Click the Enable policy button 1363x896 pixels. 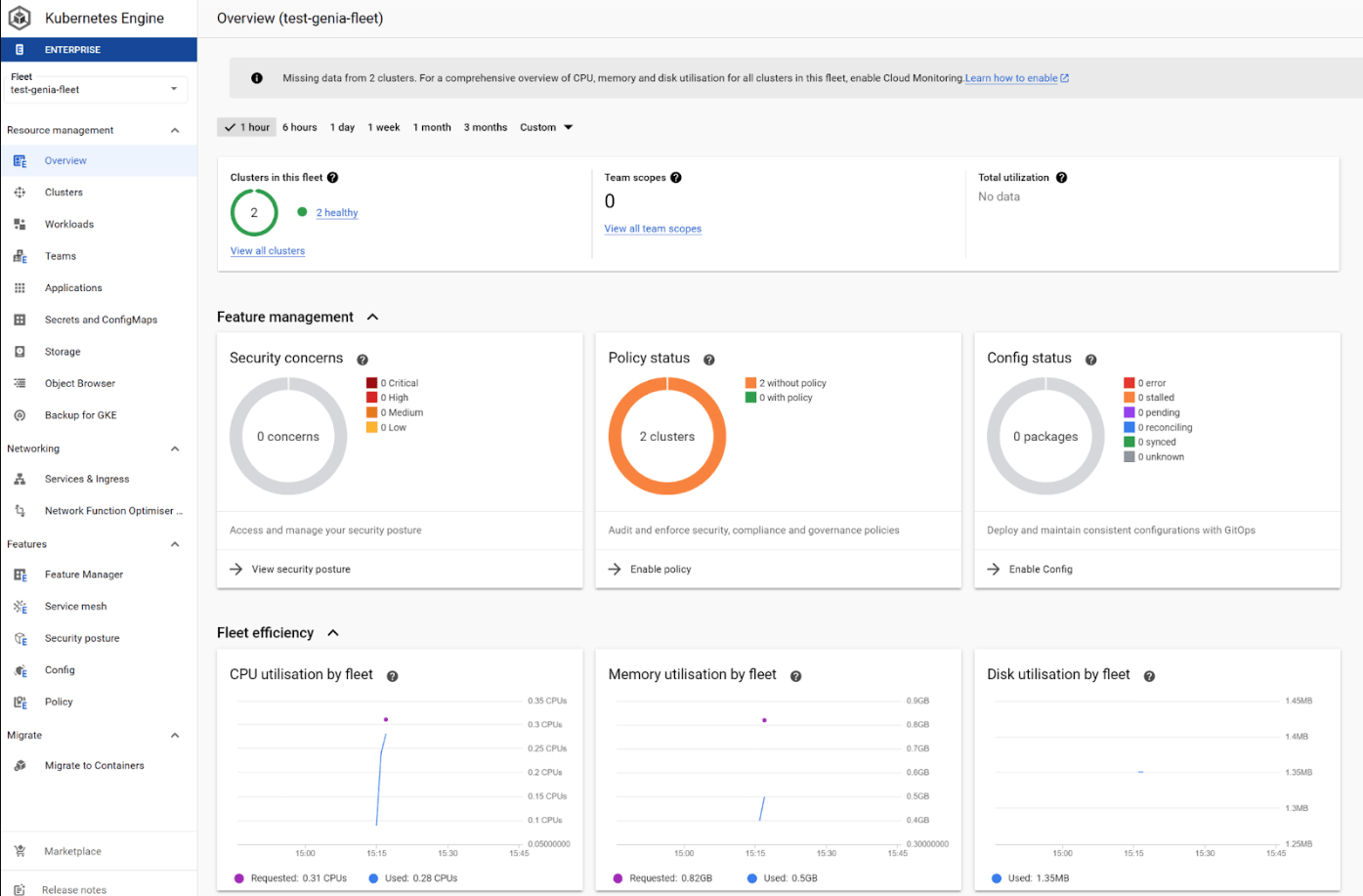point(660,570)
